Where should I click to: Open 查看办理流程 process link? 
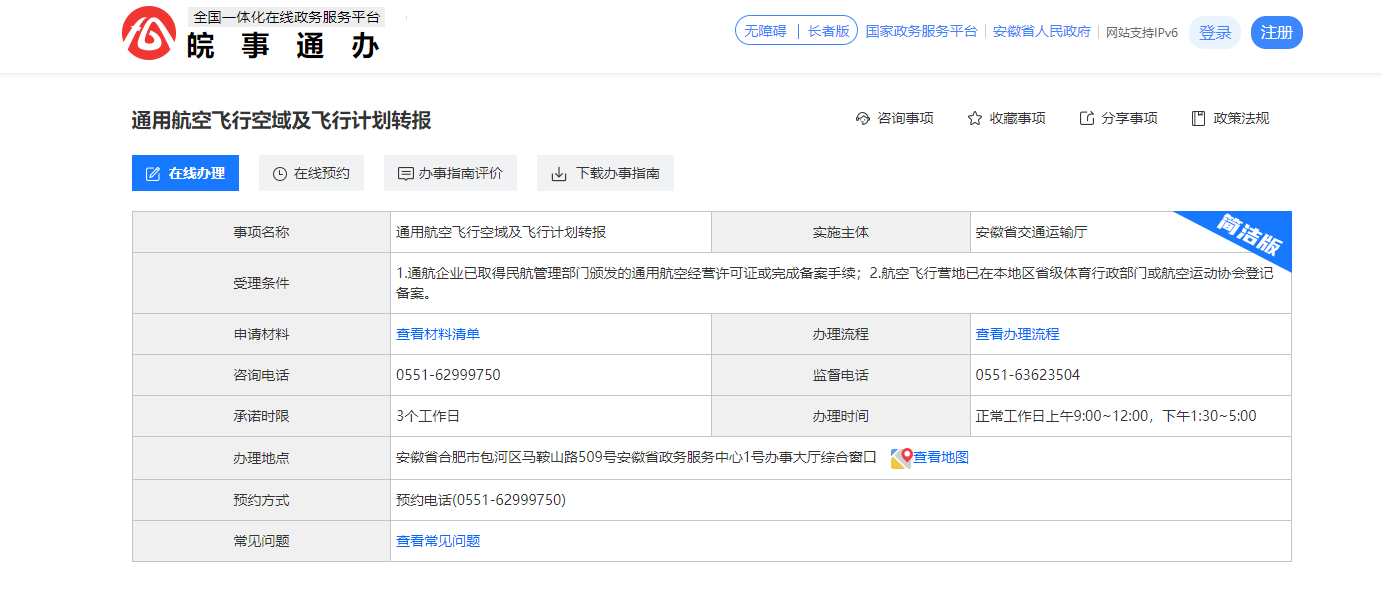pos(1017,334)
